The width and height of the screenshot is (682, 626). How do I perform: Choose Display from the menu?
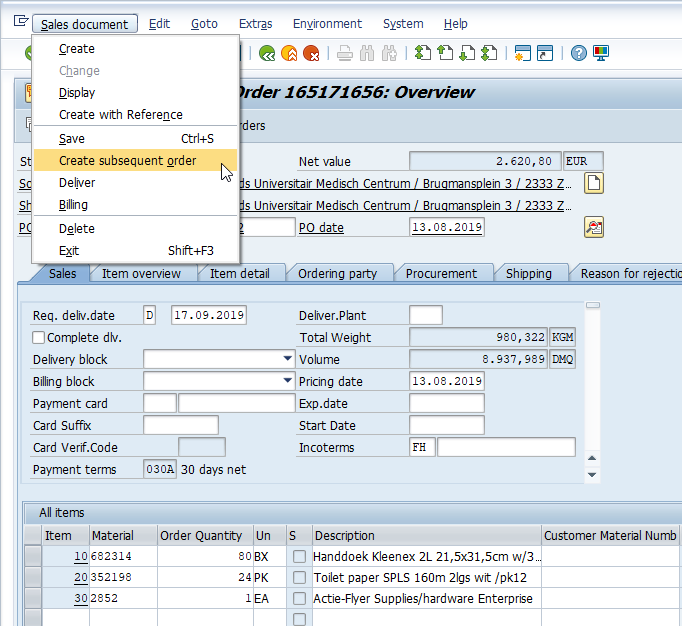pyautogui.click(x=135, y=93)
